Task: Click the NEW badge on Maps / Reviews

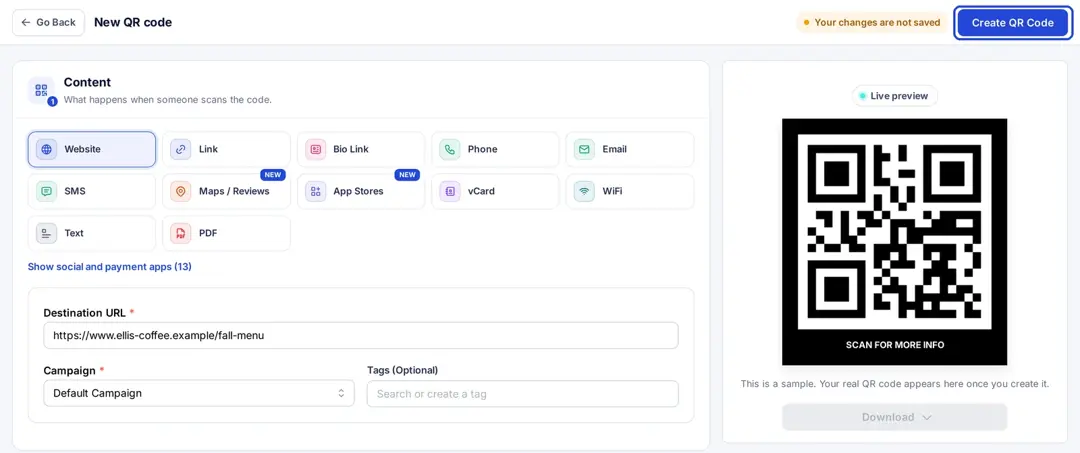Action: tap(273, 175)
